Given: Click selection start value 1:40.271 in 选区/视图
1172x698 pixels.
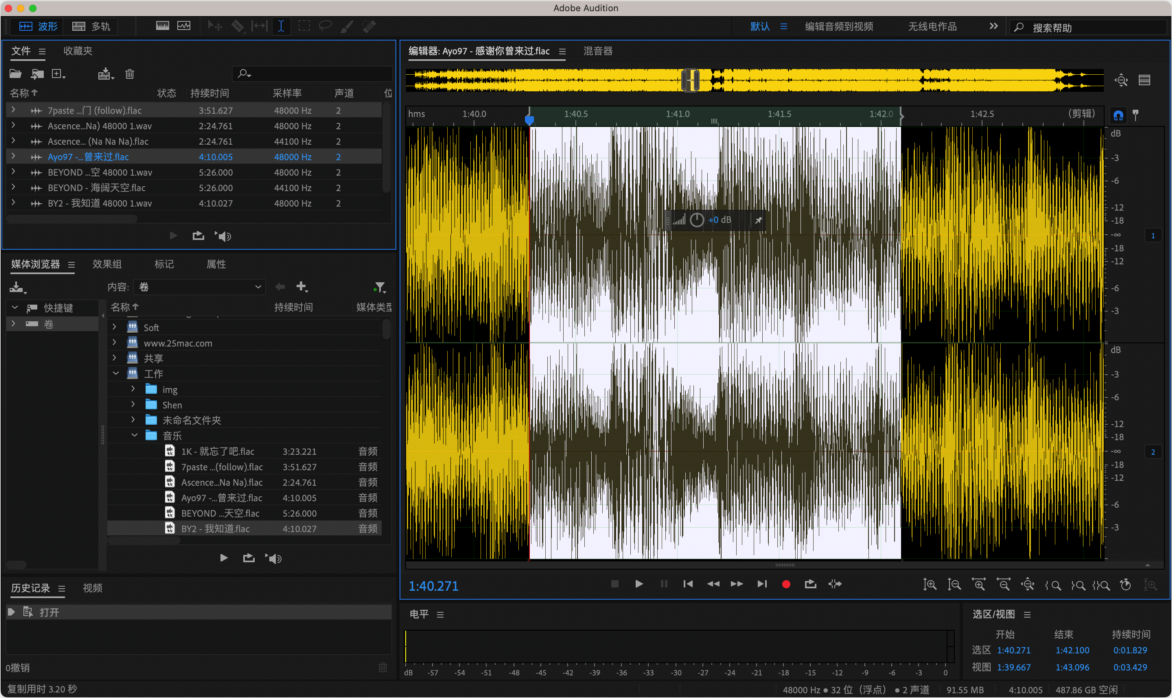Looking at the screenshot, I should pos(1014,650).
